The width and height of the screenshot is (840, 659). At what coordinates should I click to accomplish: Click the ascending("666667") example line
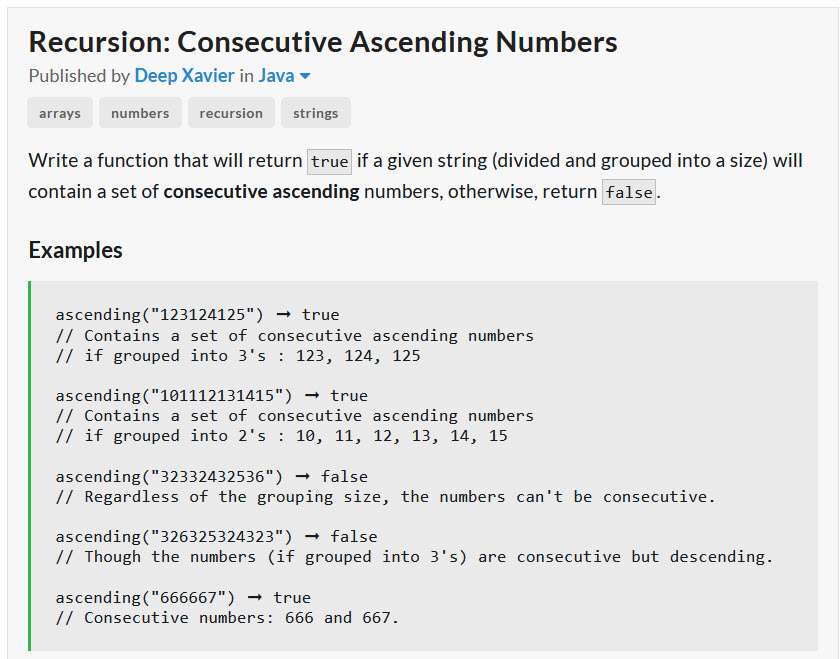[183, 597]
